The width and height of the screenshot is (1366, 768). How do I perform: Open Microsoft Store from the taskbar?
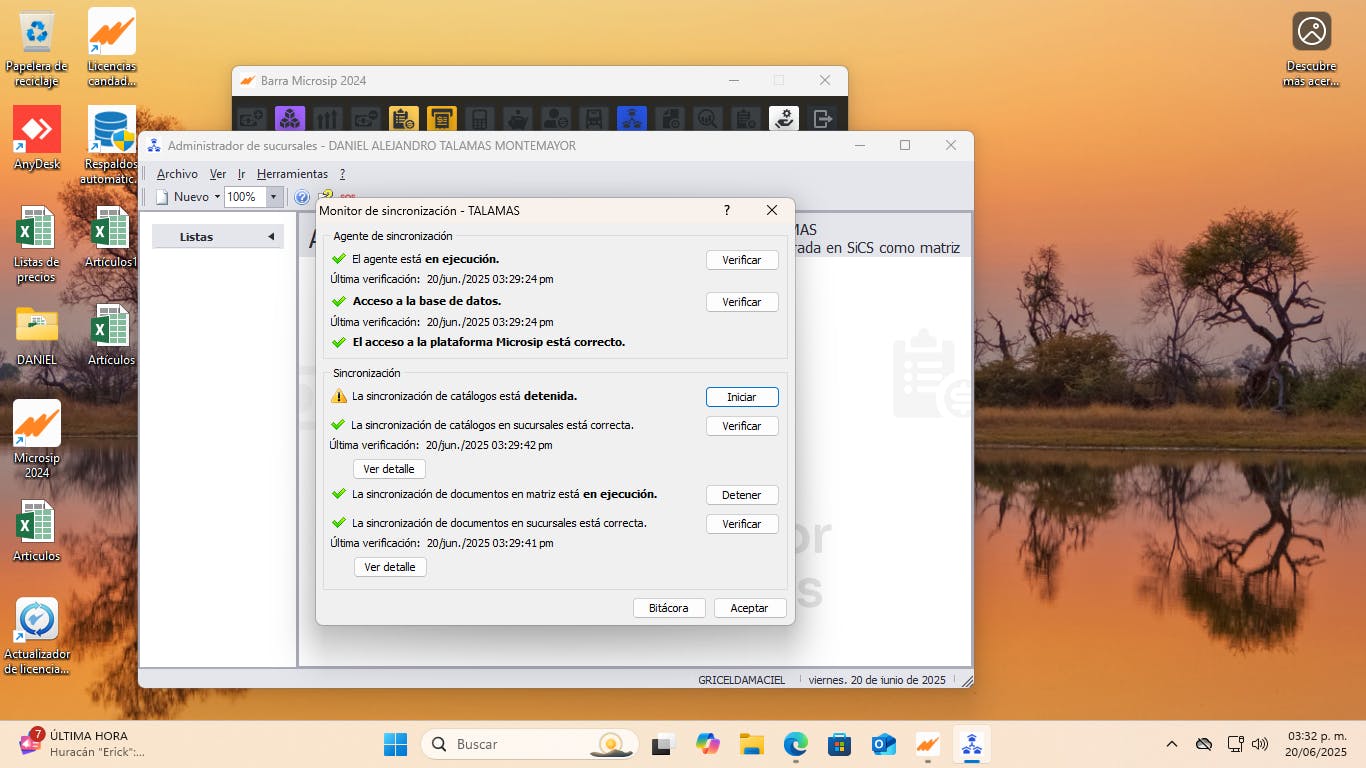pyautogui.click(x=840, y=744)
